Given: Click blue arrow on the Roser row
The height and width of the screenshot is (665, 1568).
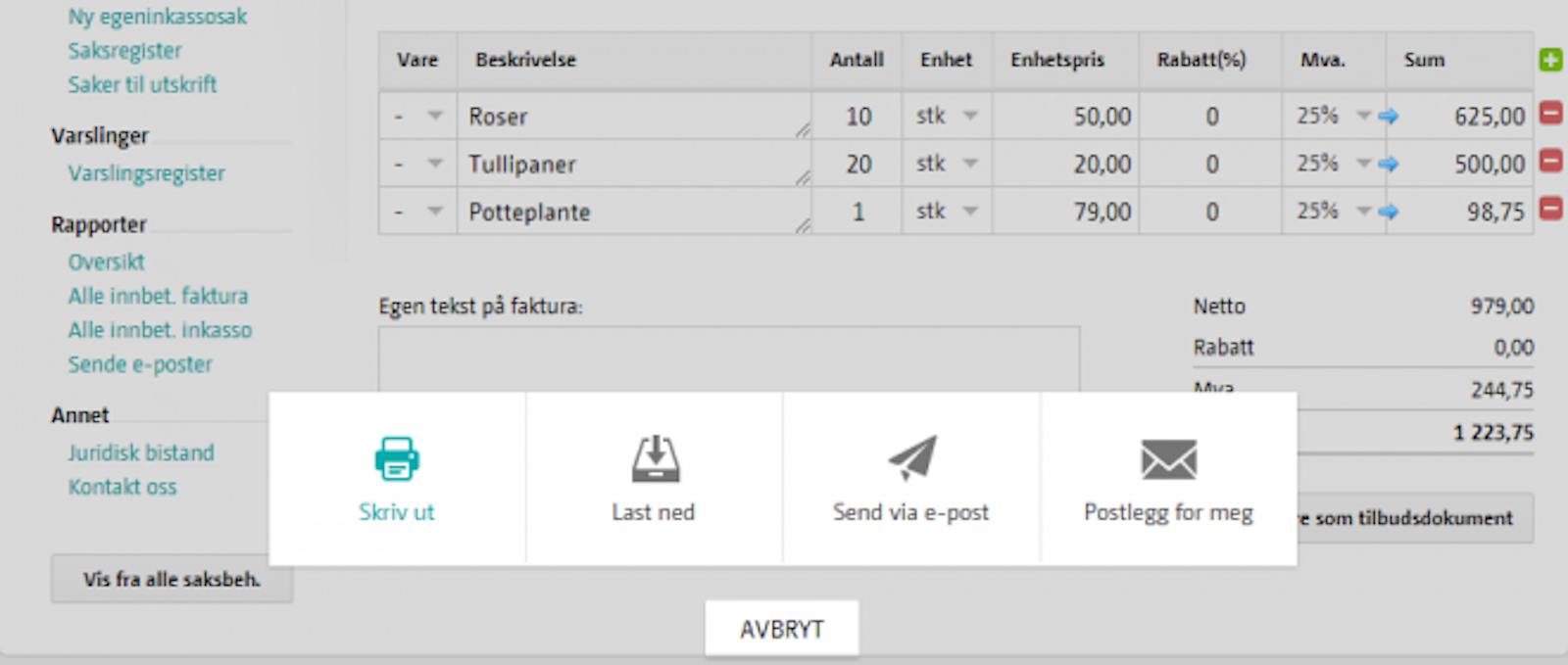Looking at the screenshot, I should (1388, 117).
